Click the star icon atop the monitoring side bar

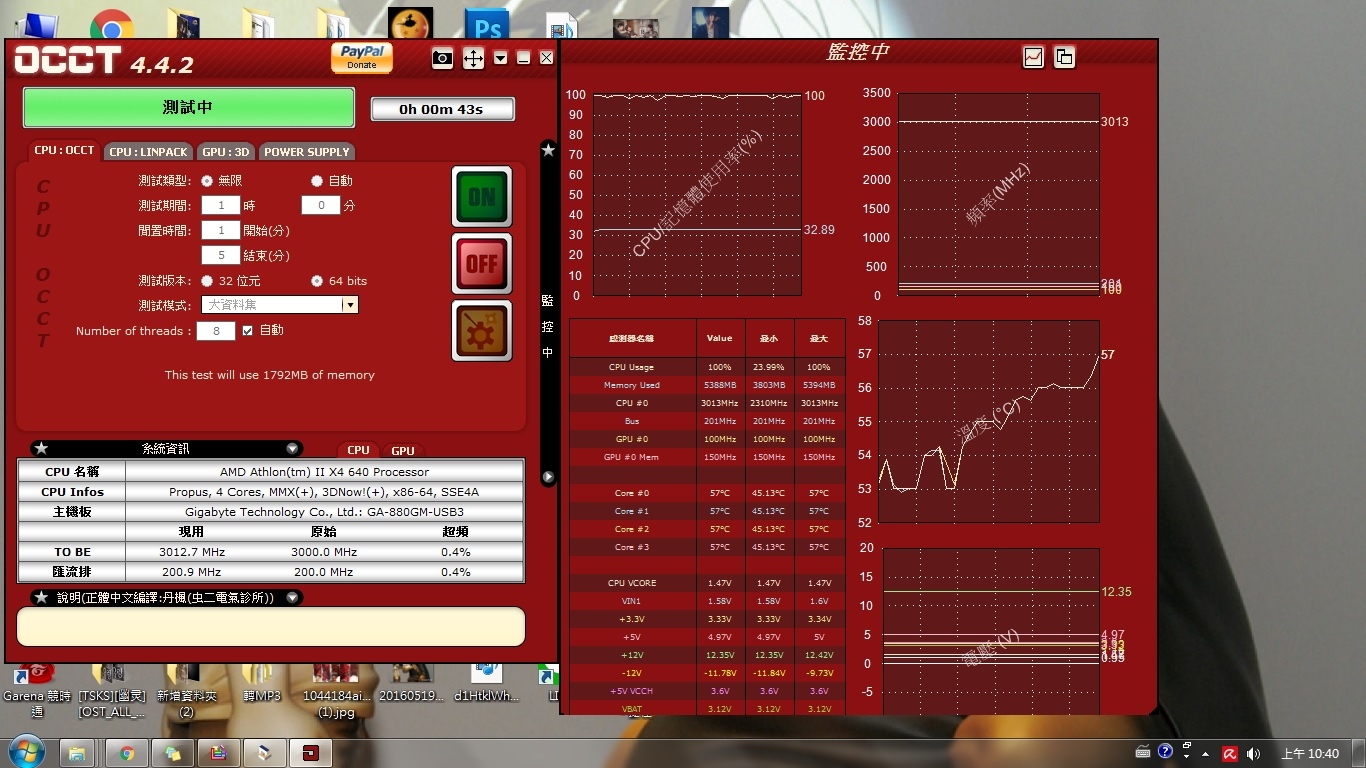pos(548,150)
